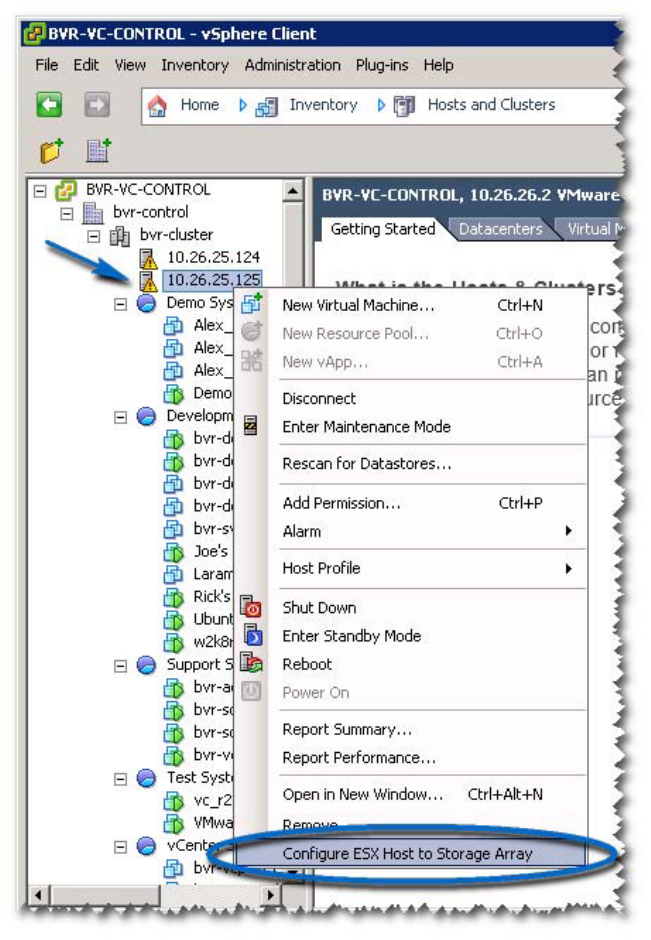This screenshot has height=940, width=651.
Task: Click Home link in navigation bar
Action: click(200, 105)
